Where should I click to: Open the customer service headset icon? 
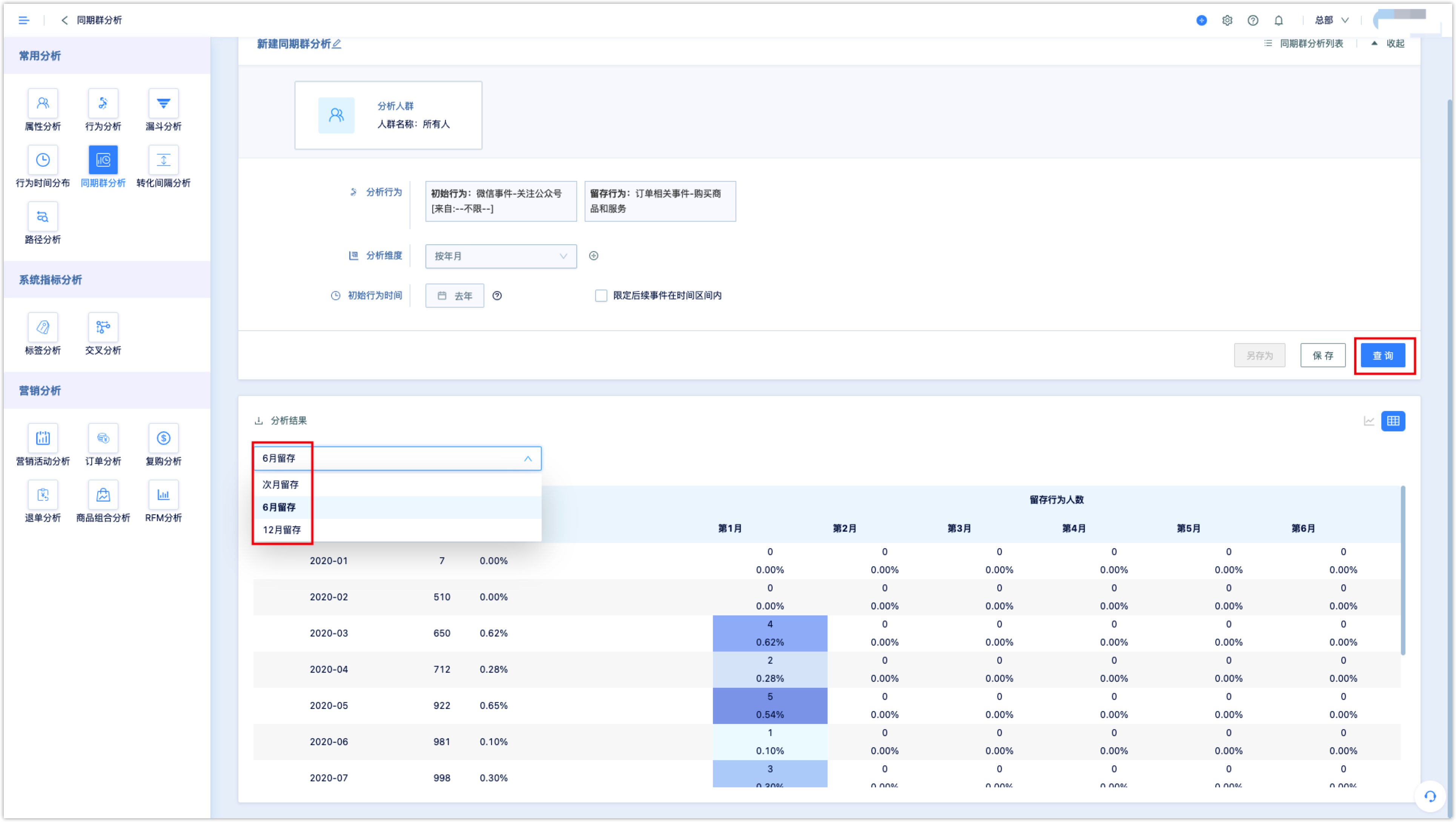coord(1430,796)
